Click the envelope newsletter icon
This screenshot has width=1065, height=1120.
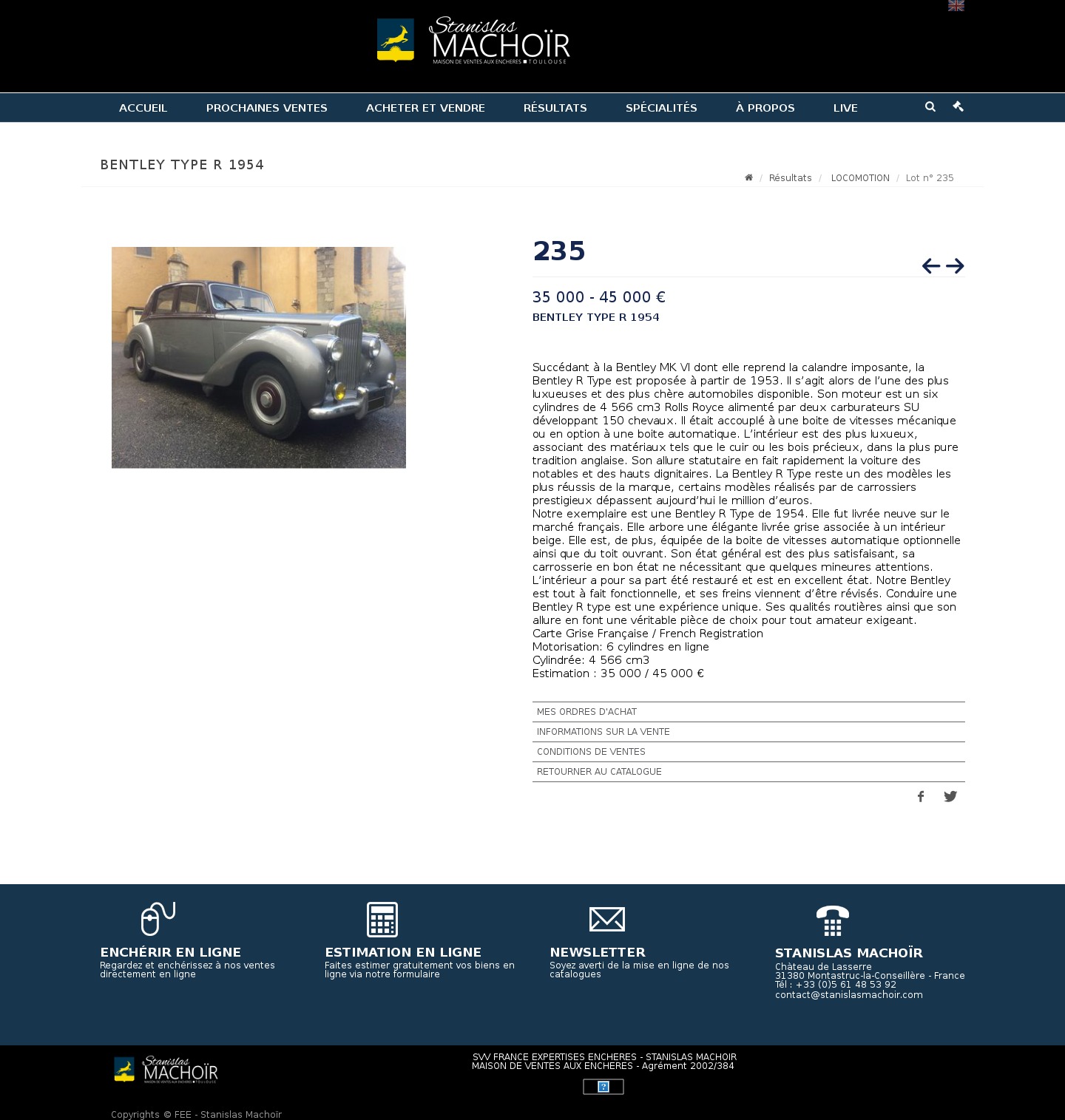607,920
